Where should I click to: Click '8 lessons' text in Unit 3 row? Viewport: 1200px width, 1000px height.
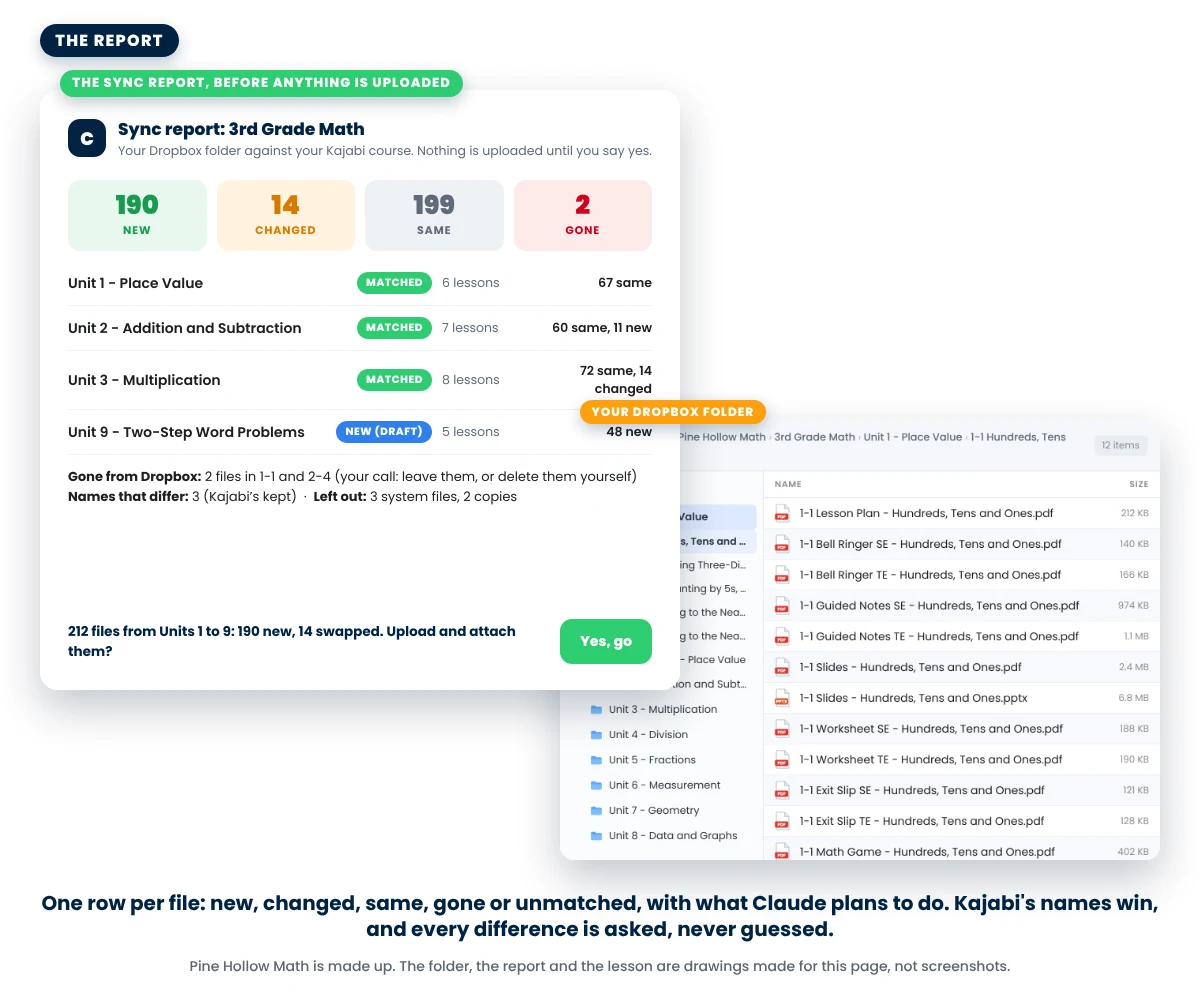[470, 380]
